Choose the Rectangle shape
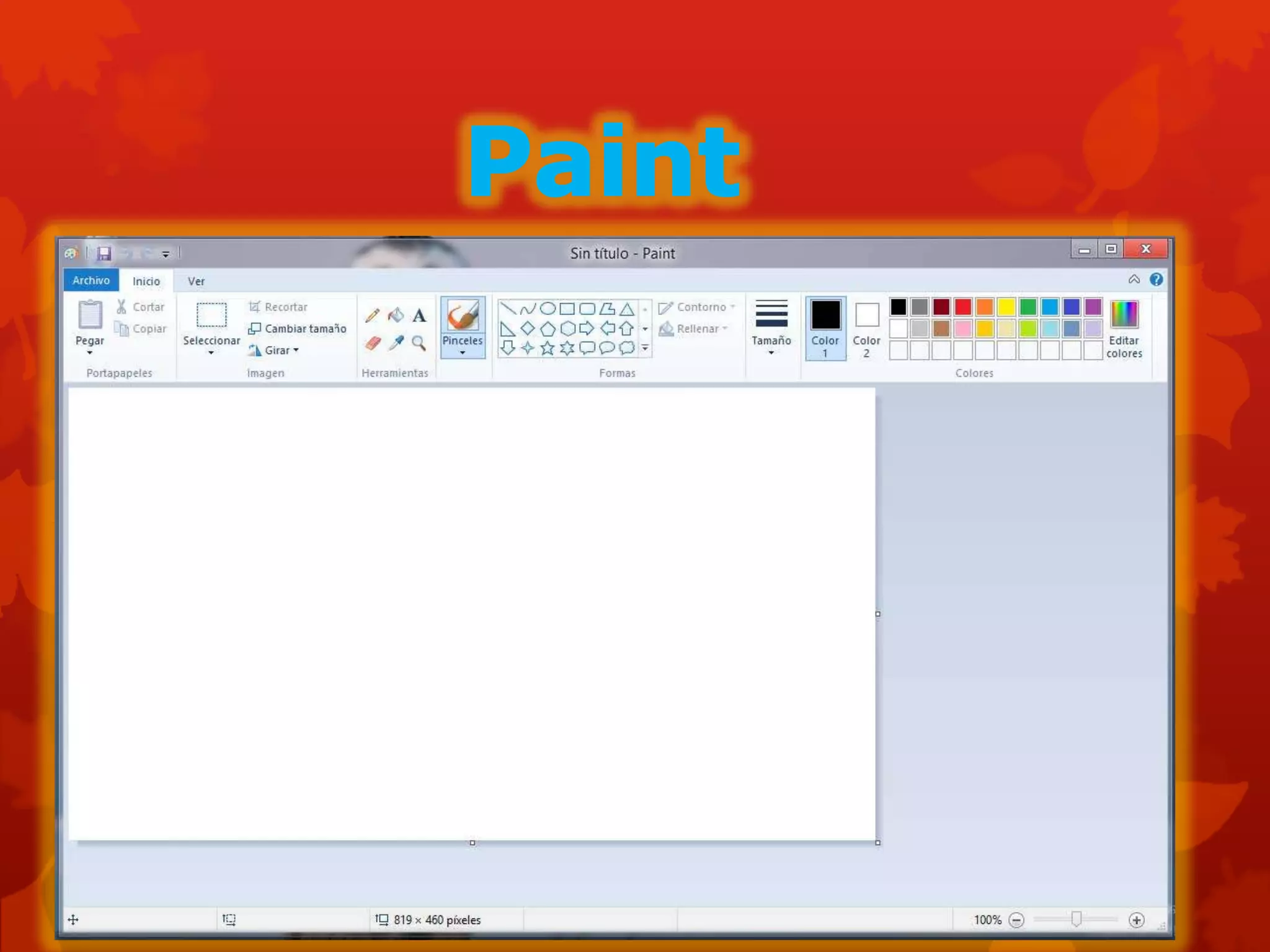The width and height of the screenshot is (1270, 952). [x=567, y=308]
